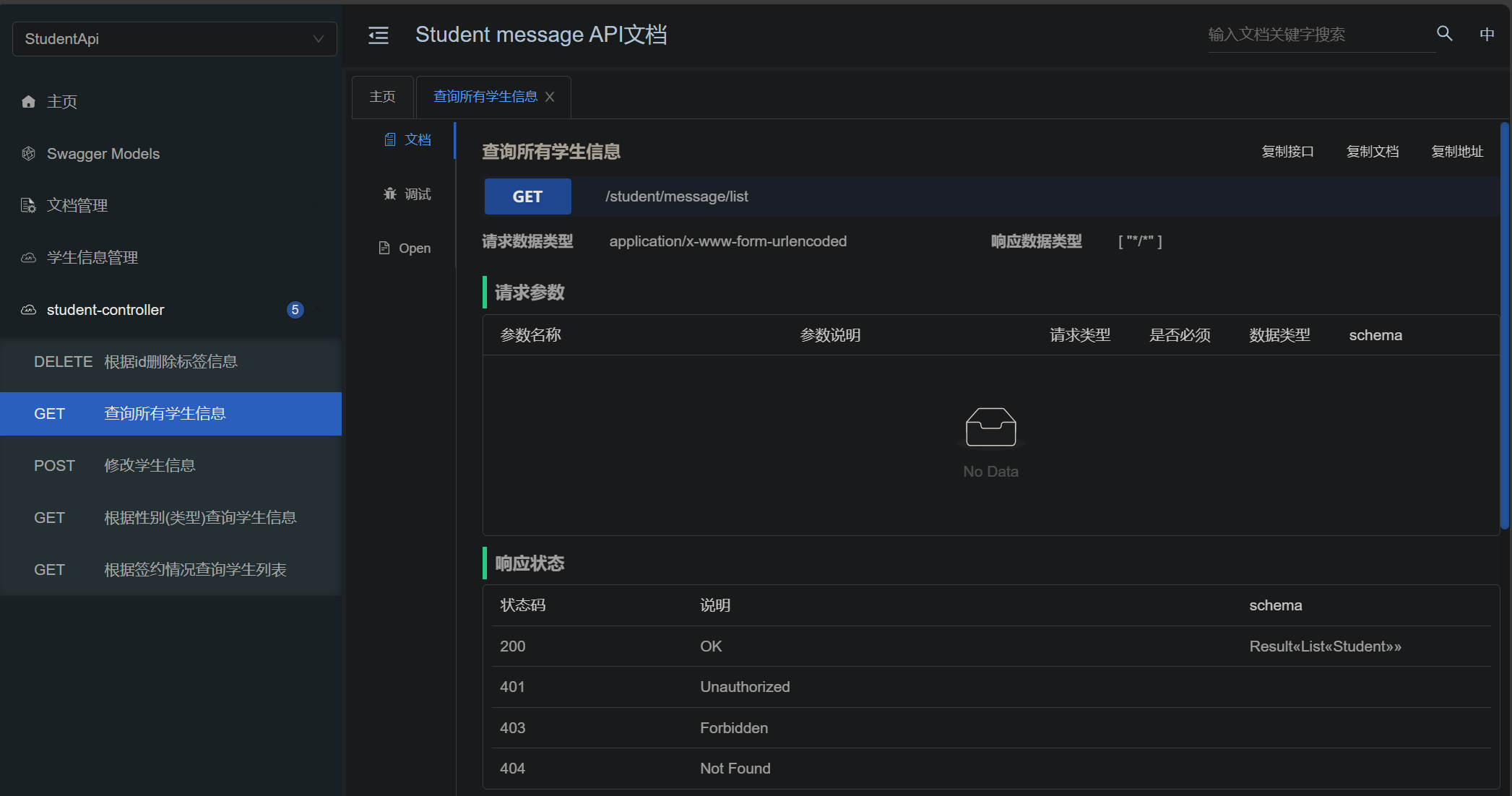The width and height of the screenshot is (1512, 796).
Task: Click the 复制接口 button
Action: 1287,152
